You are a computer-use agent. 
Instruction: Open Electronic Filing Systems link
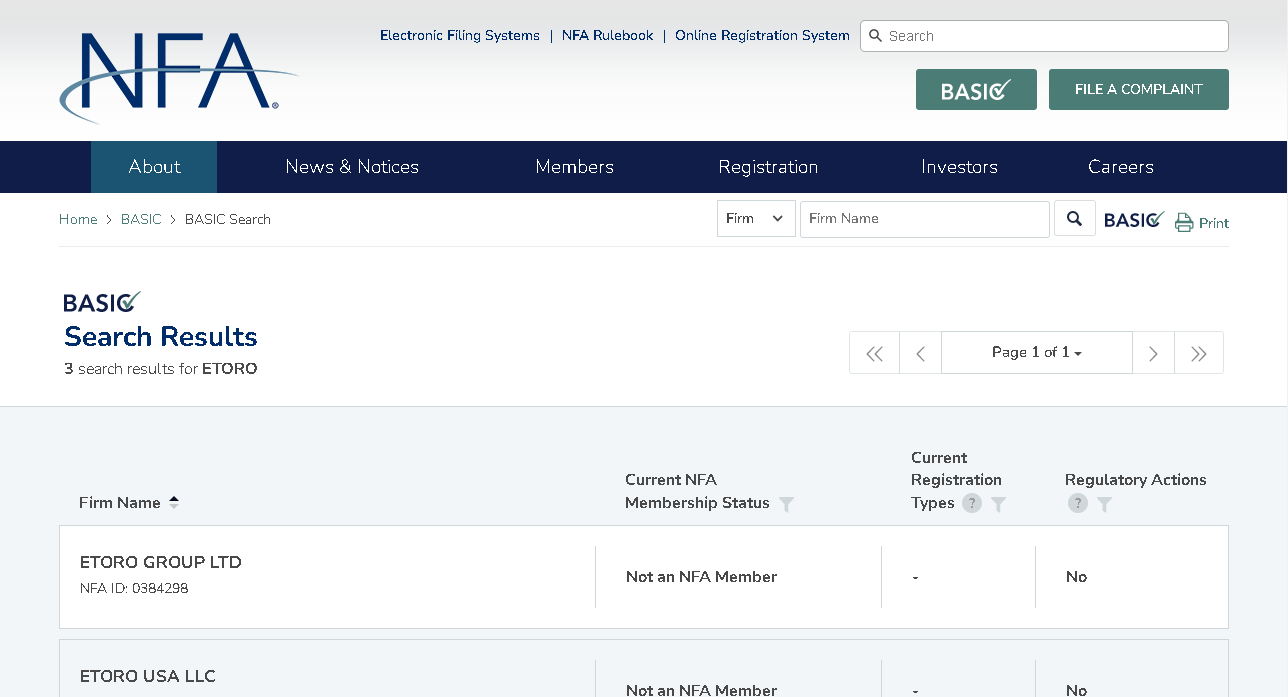[460, 36]
